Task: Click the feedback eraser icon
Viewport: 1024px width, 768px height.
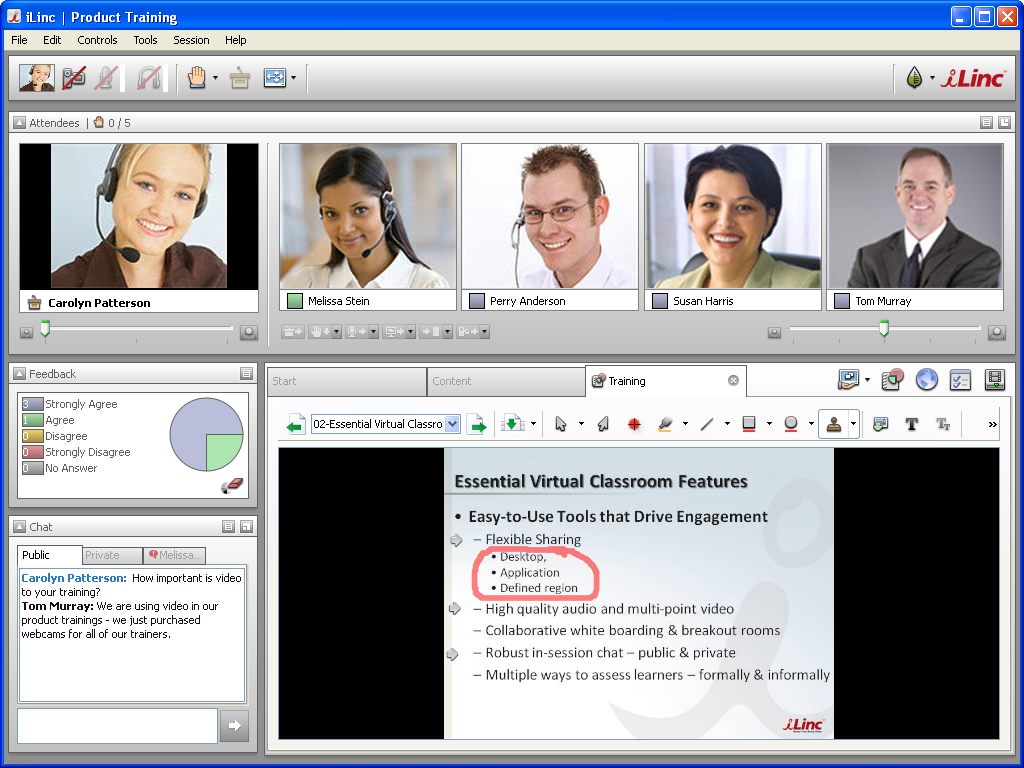Action: point(232,485)
